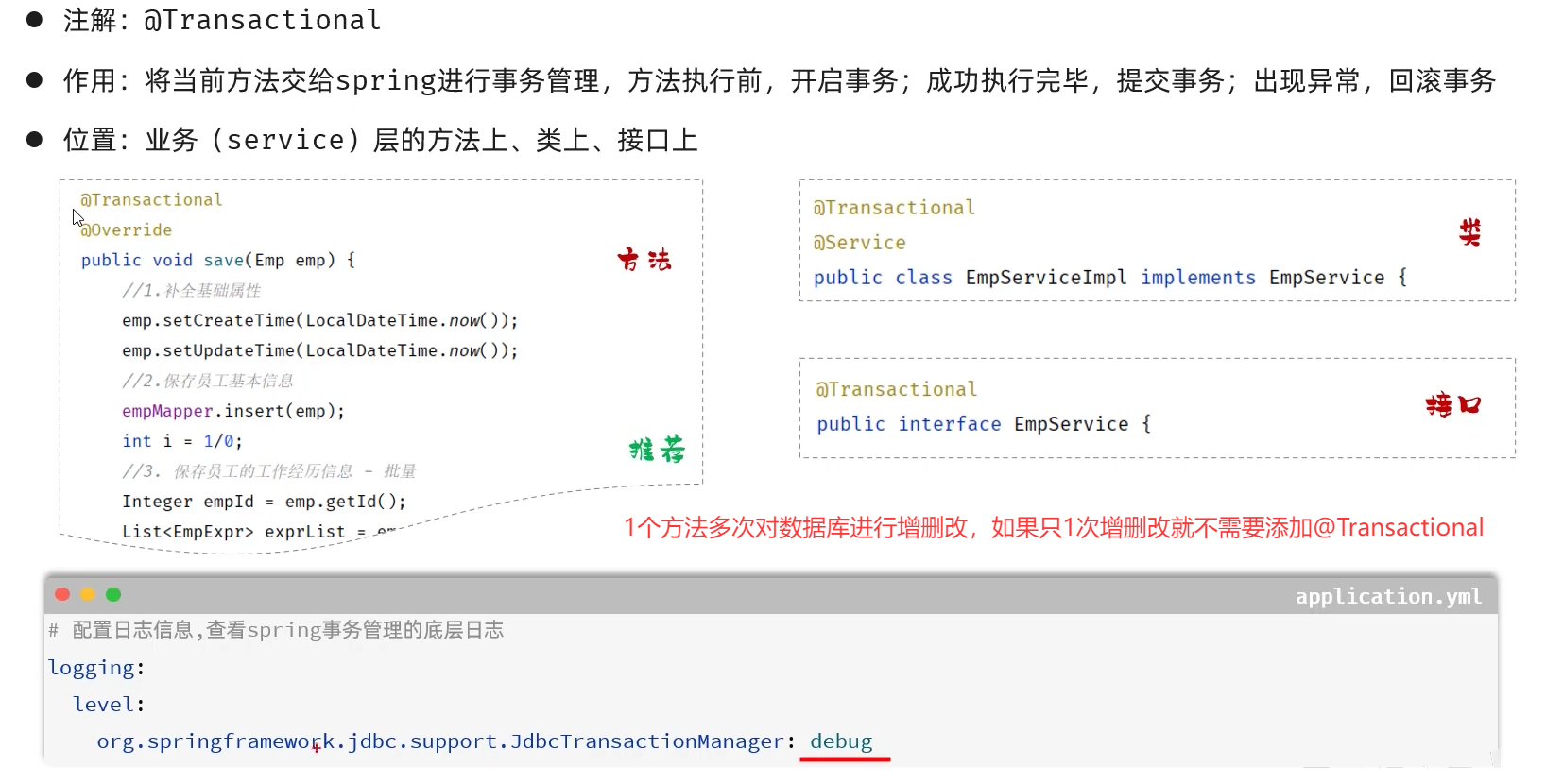Click the green dot in the application.yml window
1546x784 pixels.
(x=113, y=594)
